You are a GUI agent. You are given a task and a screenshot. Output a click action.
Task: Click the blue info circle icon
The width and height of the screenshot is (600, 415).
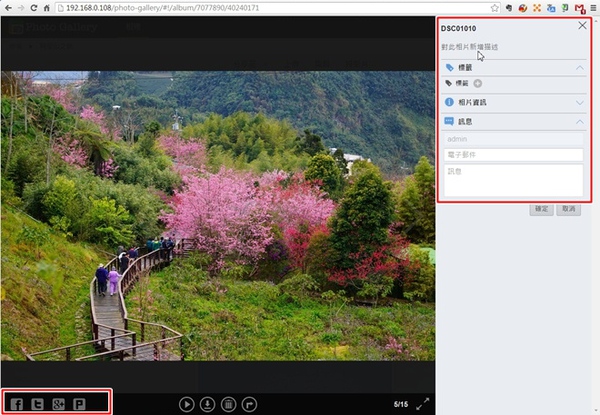pyautogui.click(x=449, y=102)
